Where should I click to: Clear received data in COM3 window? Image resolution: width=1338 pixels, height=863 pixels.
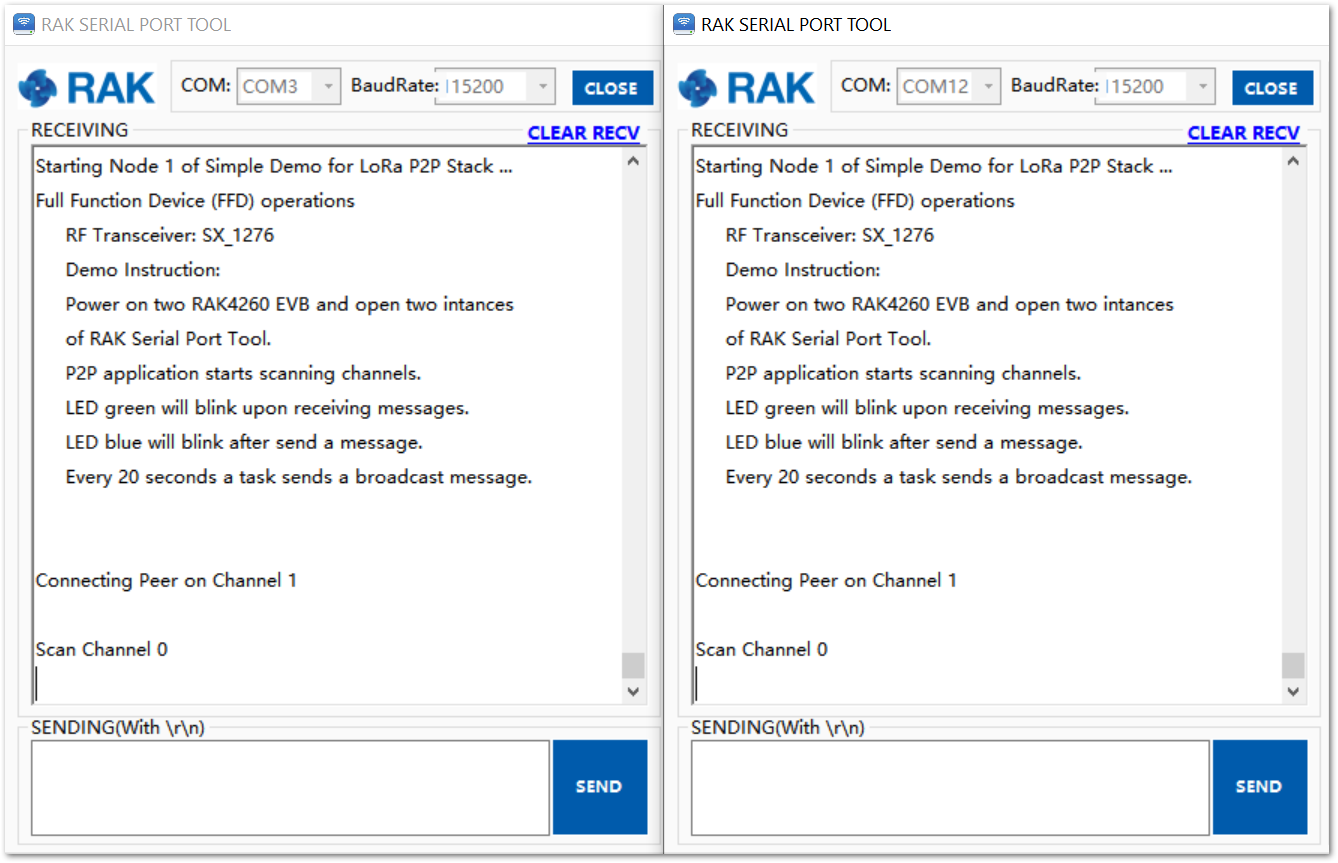point(584,133)
